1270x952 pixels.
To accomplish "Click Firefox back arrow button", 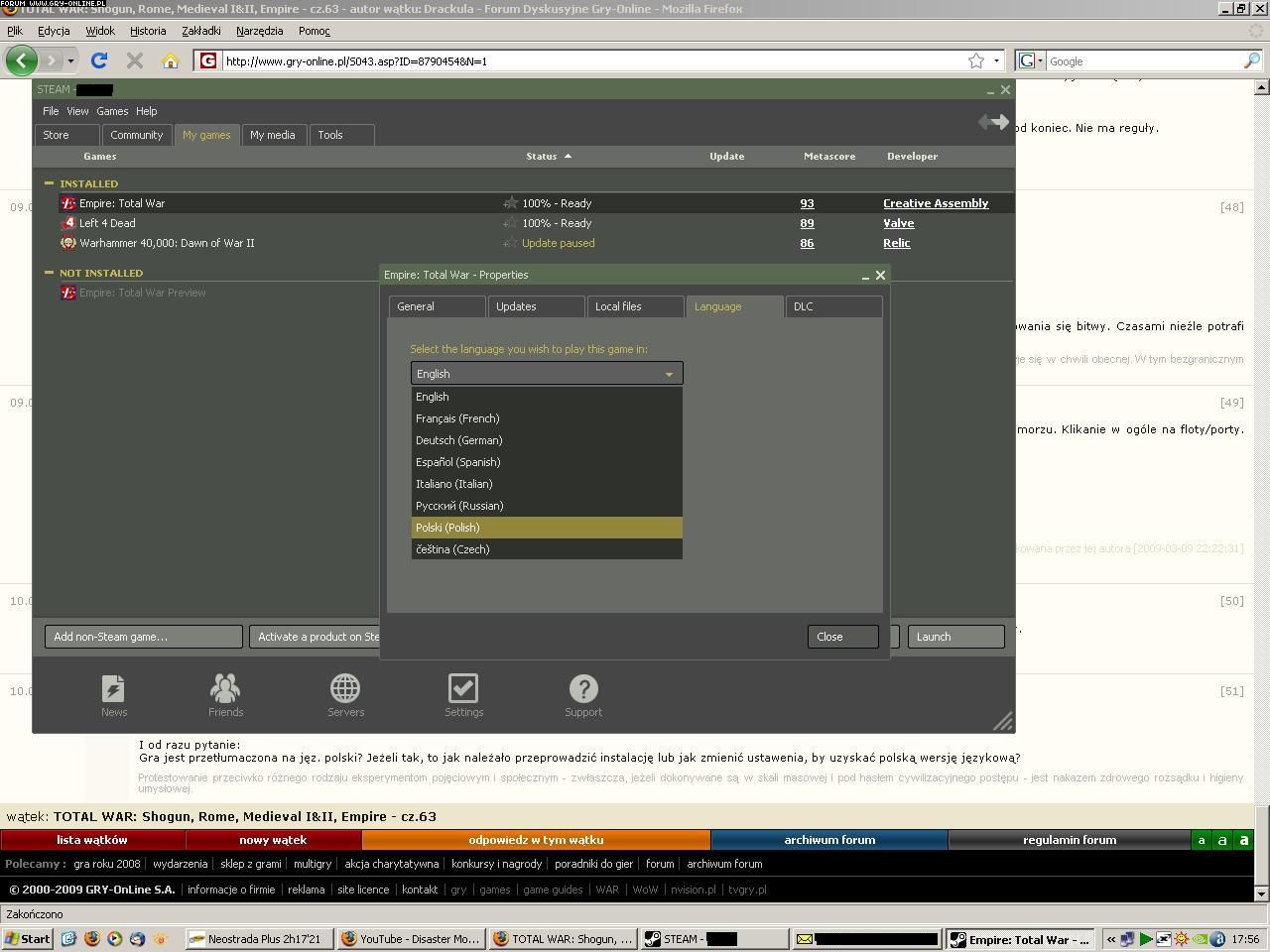I will pos(21,60).
